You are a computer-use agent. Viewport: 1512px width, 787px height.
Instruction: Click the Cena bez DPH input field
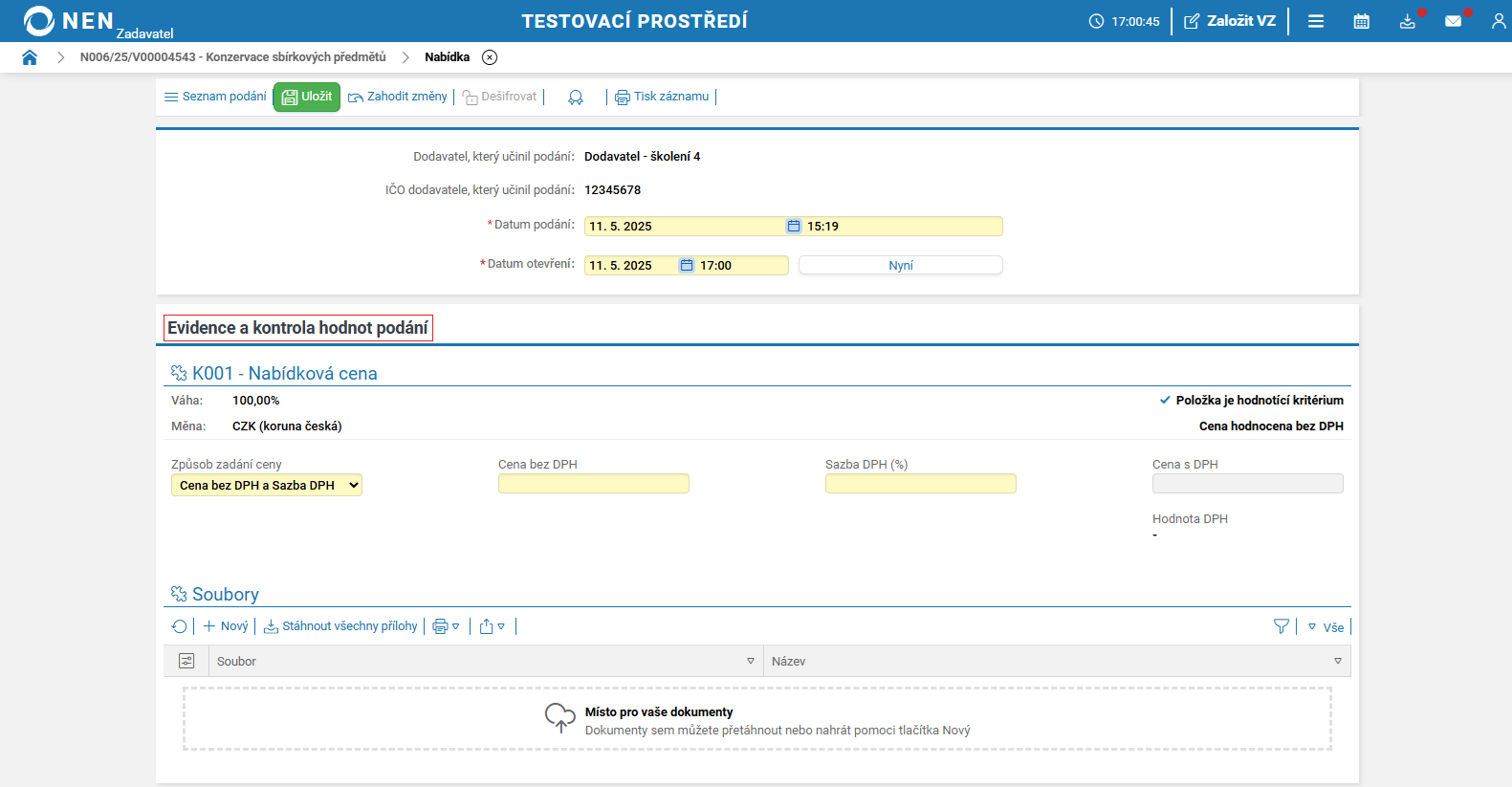(x=593, y=484)
